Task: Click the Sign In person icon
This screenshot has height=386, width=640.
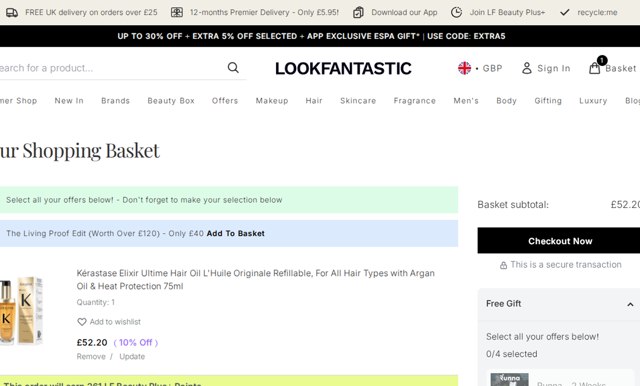Action: [527, 68]
